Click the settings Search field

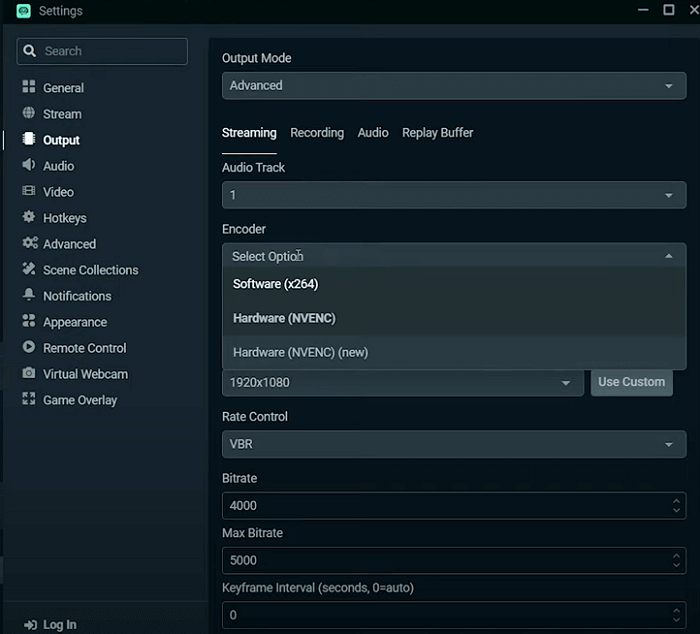pos(110,51)
